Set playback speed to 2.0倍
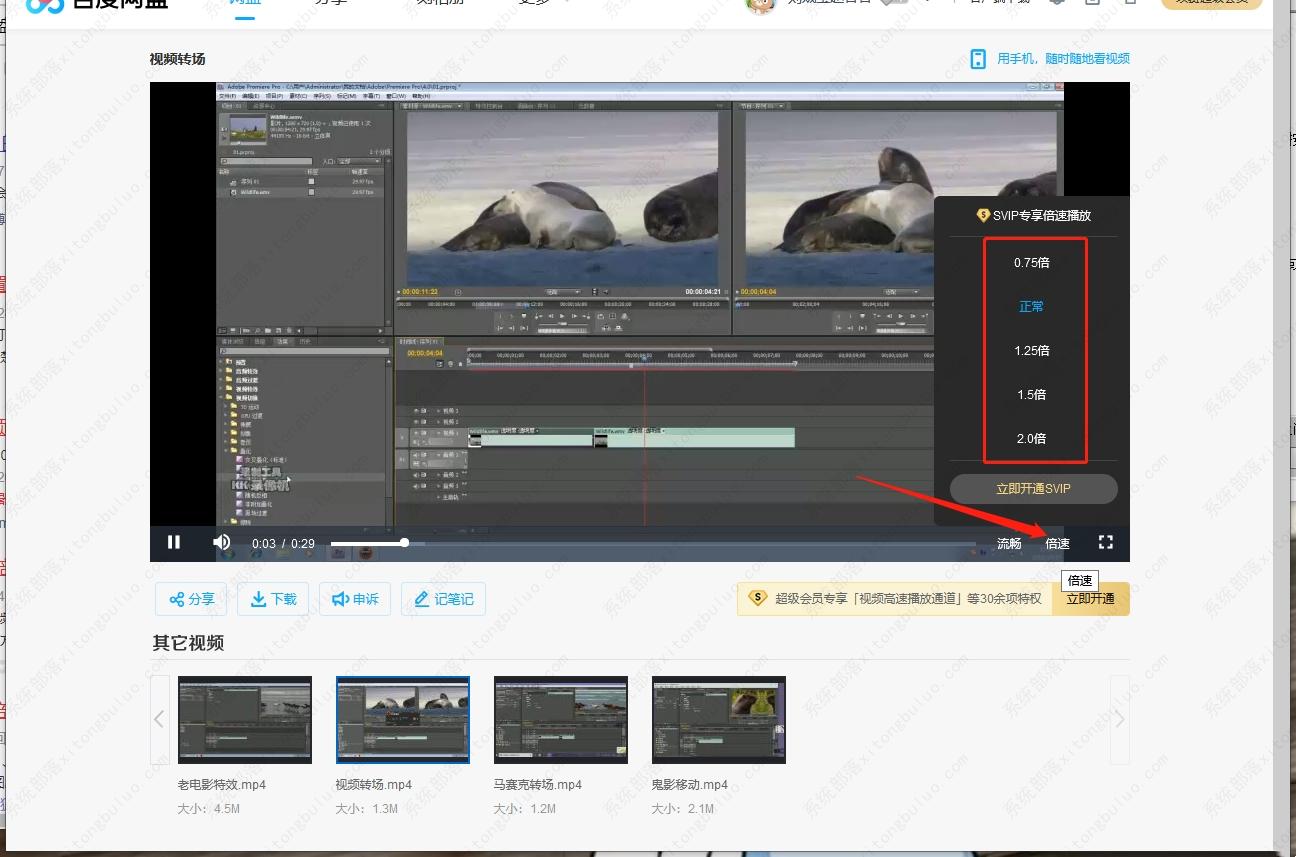 [1032, 439]
